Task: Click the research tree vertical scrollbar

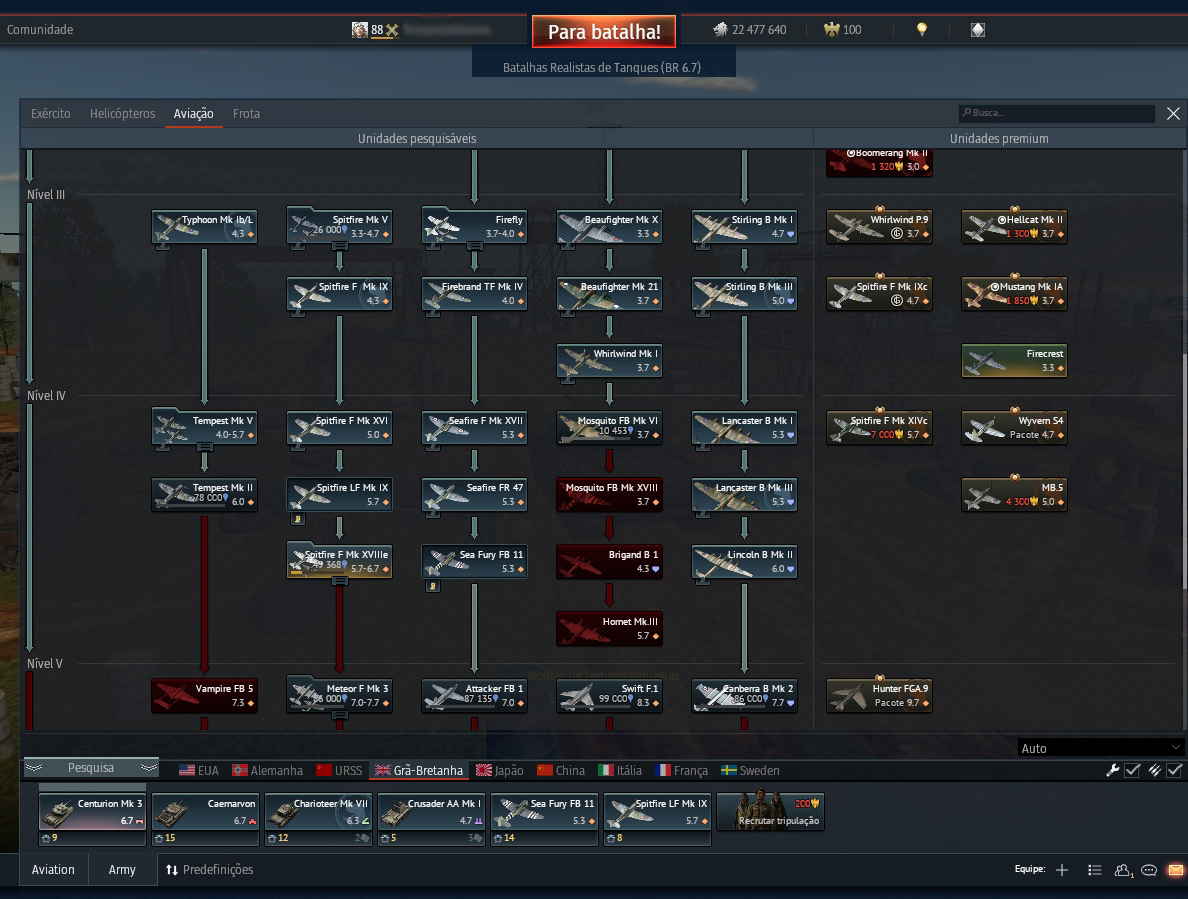Action: [1184, 371]
